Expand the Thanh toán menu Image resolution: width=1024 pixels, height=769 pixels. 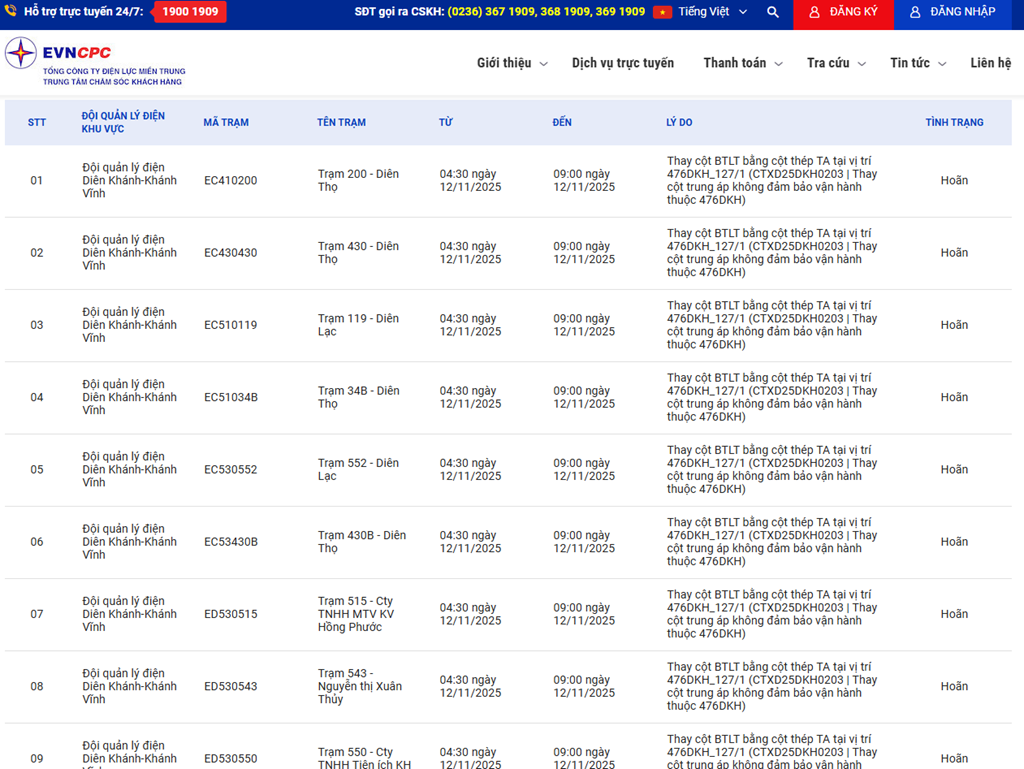tap(742, 63)
